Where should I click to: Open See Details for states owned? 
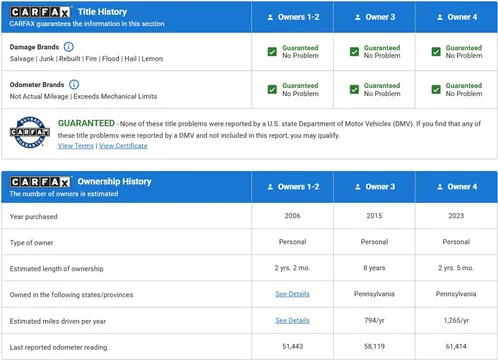click(292, 294)
